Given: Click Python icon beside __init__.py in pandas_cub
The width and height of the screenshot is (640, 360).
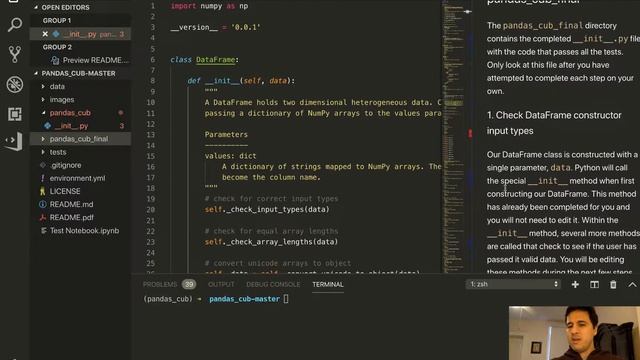Looking at the screenshot, I should 47,126.
